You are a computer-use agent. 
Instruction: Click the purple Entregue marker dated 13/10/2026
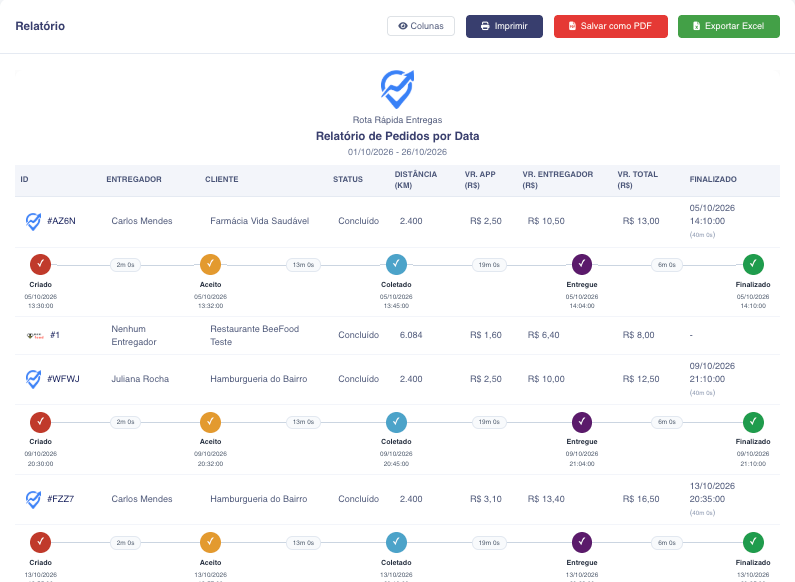point(582,542)
